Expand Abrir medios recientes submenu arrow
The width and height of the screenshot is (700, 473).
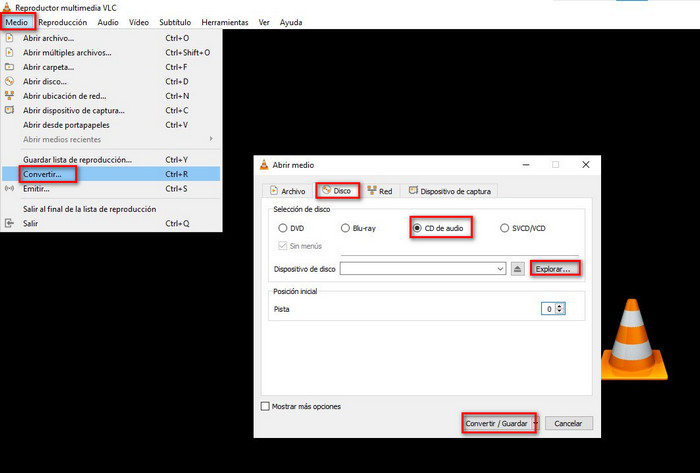(x=211, y=139)
